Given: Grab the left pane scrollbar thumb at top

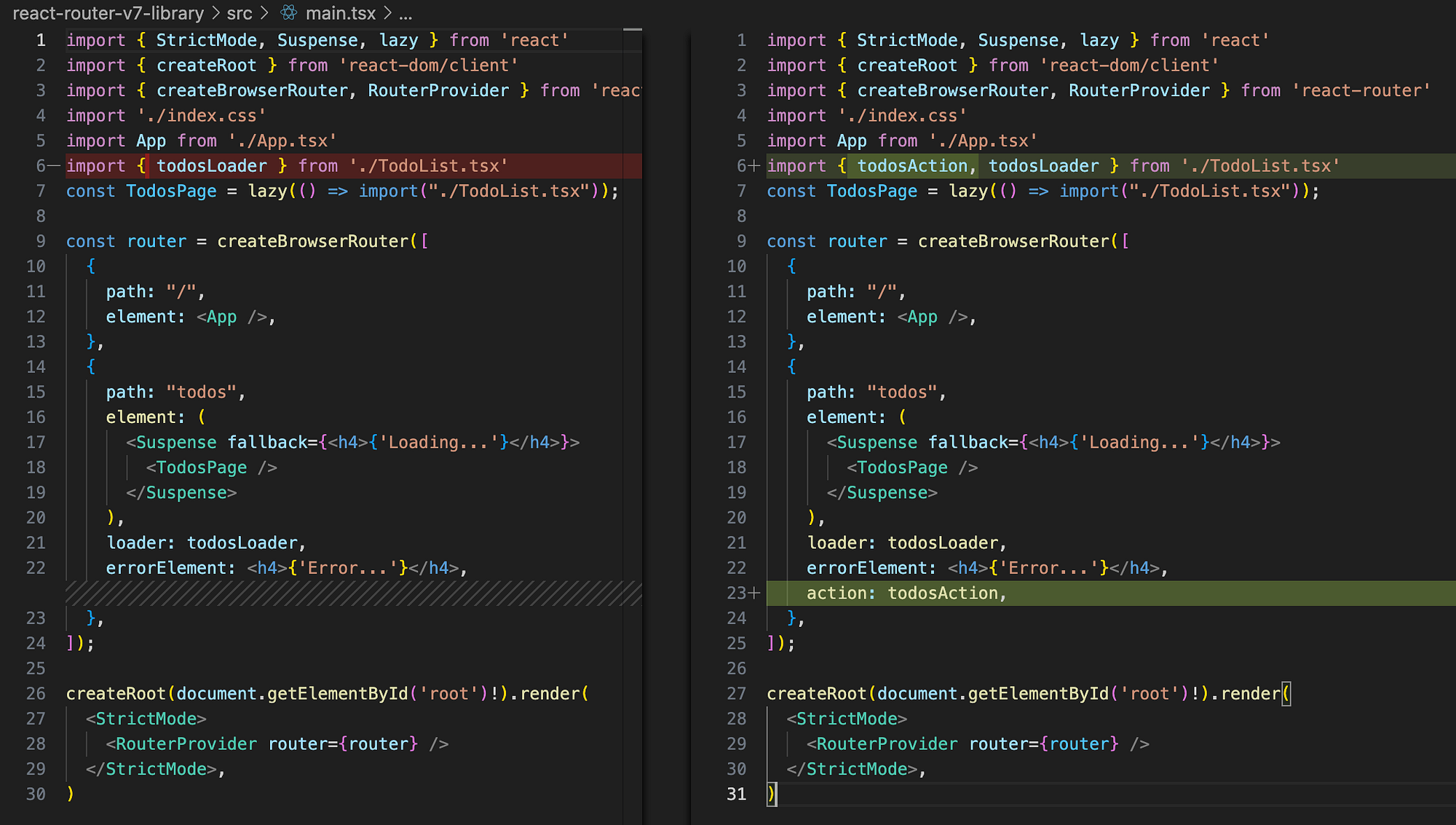Looking at the screenshot, I should point(633,30).
